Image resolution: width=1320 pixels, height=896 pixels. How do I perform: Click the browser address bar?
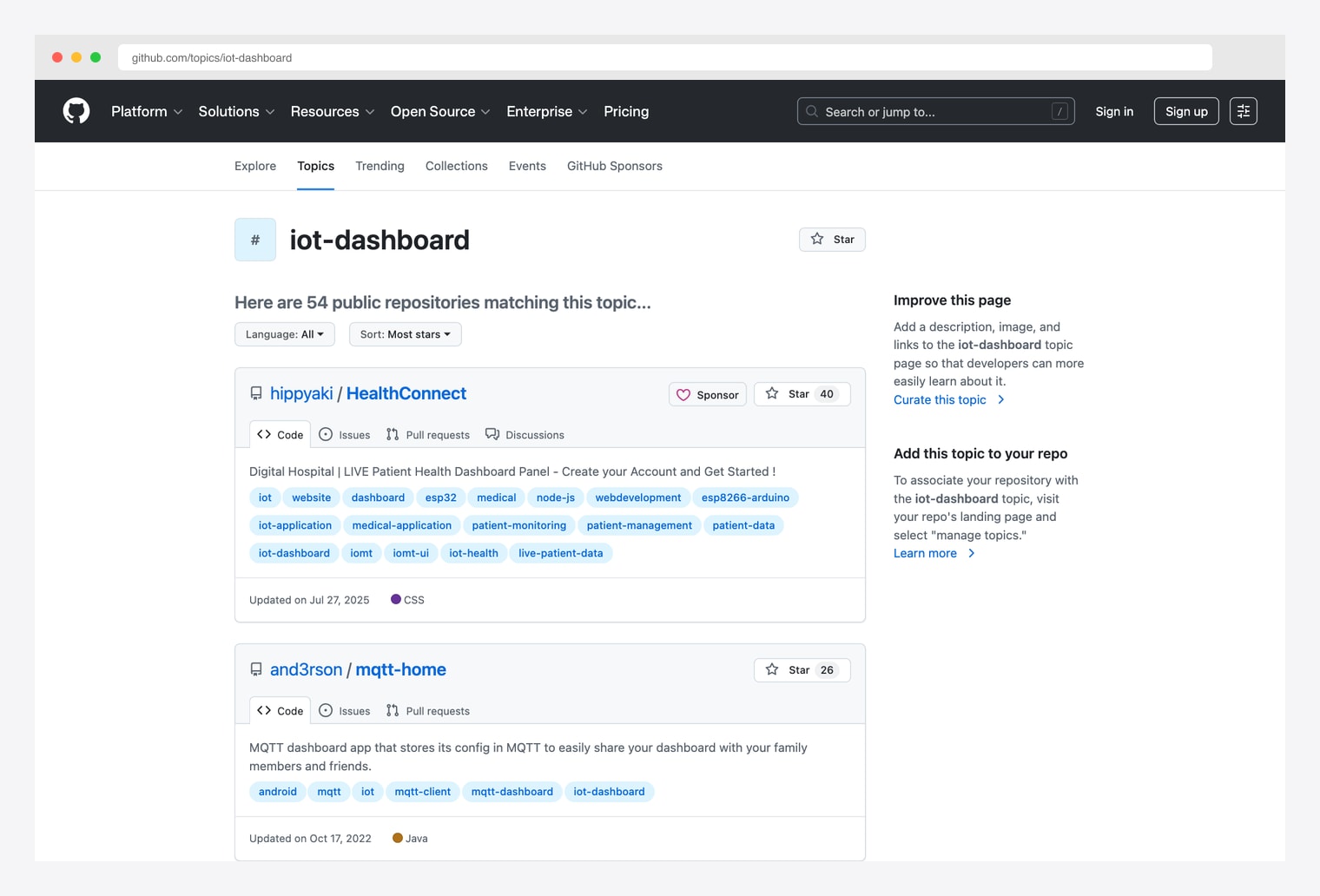[x=665, y=57]
